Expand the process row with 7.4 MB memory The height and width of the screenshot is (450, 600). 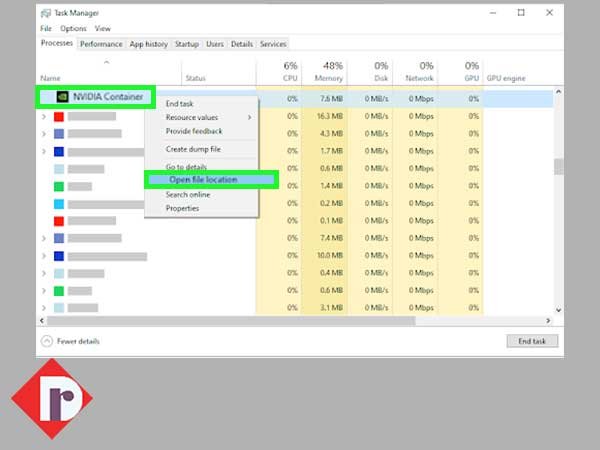coord(44,238)
